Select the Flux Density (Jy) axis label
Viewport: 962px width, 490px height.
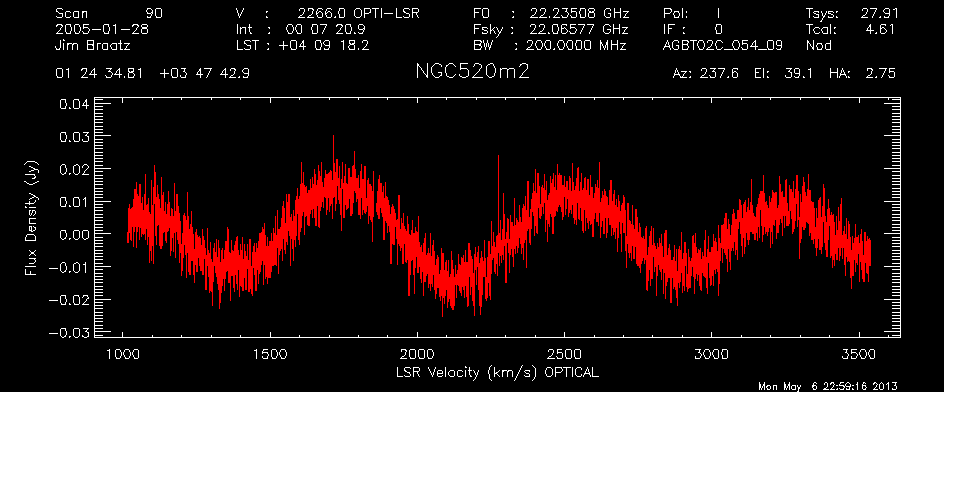coord(31,218)
